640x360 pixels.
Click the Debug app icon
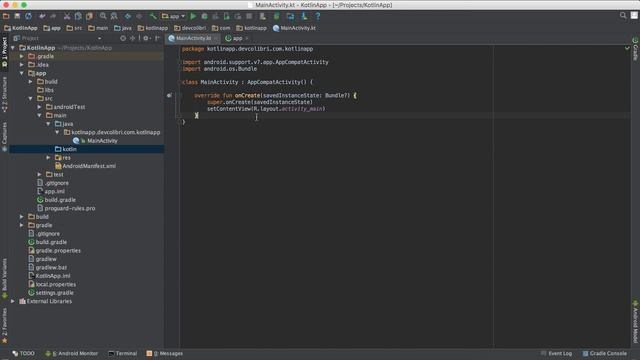pos(204,16)
